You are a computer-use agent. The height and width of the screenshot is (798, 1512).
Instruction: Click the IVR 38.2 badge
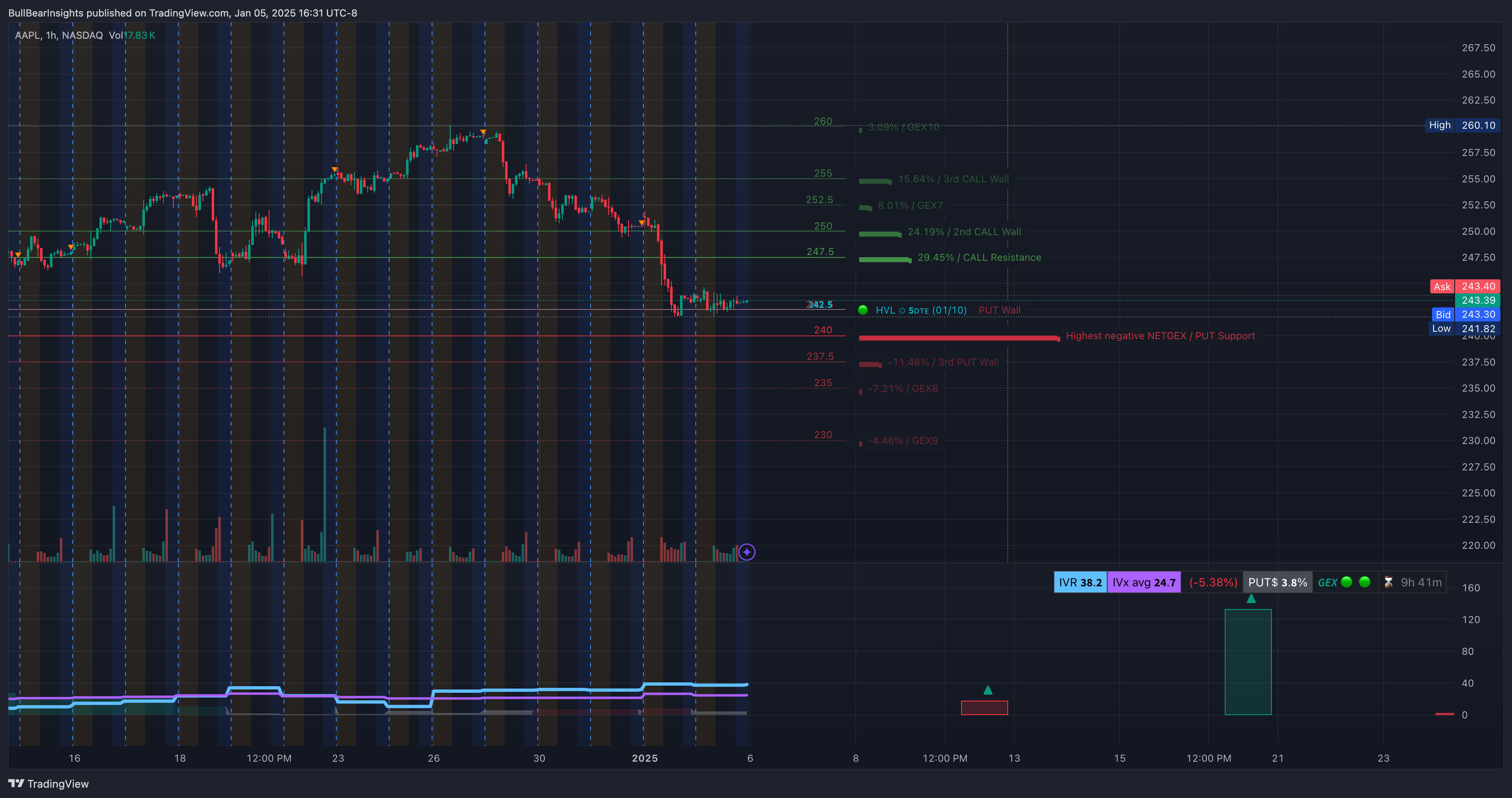[x=1080, y=582]
